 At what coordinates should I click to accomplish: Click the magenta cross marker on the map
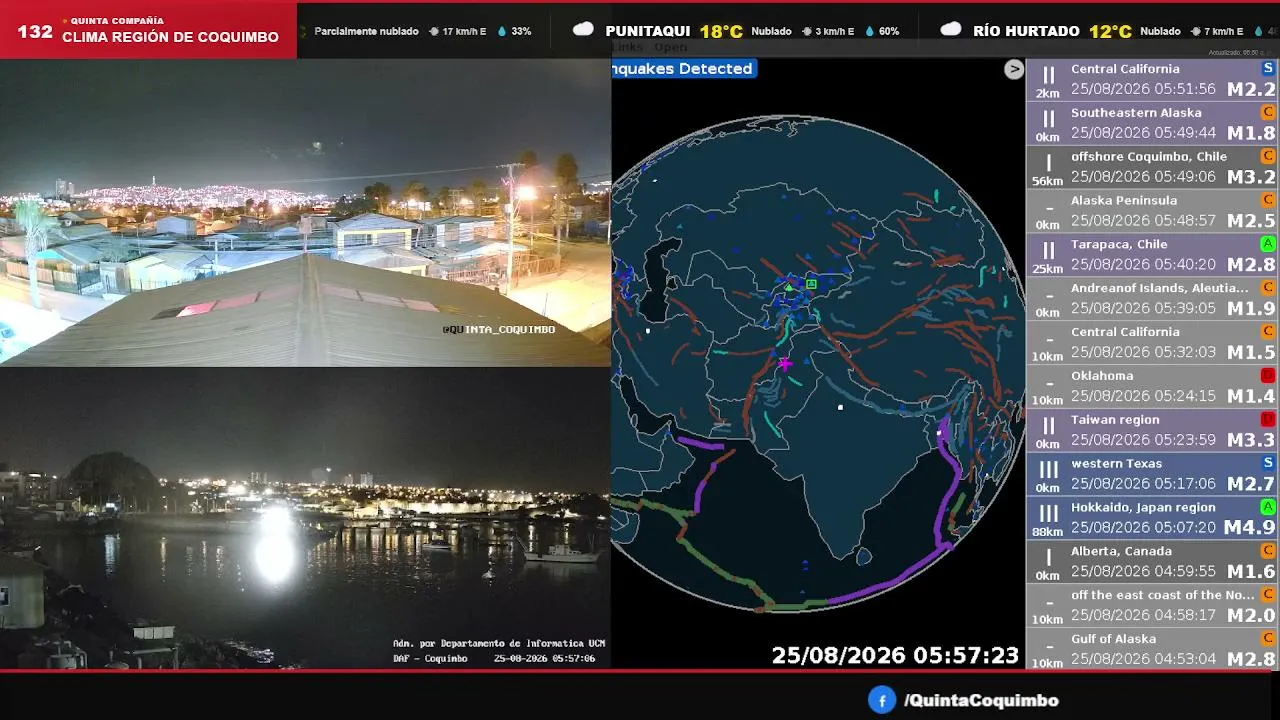785,364
